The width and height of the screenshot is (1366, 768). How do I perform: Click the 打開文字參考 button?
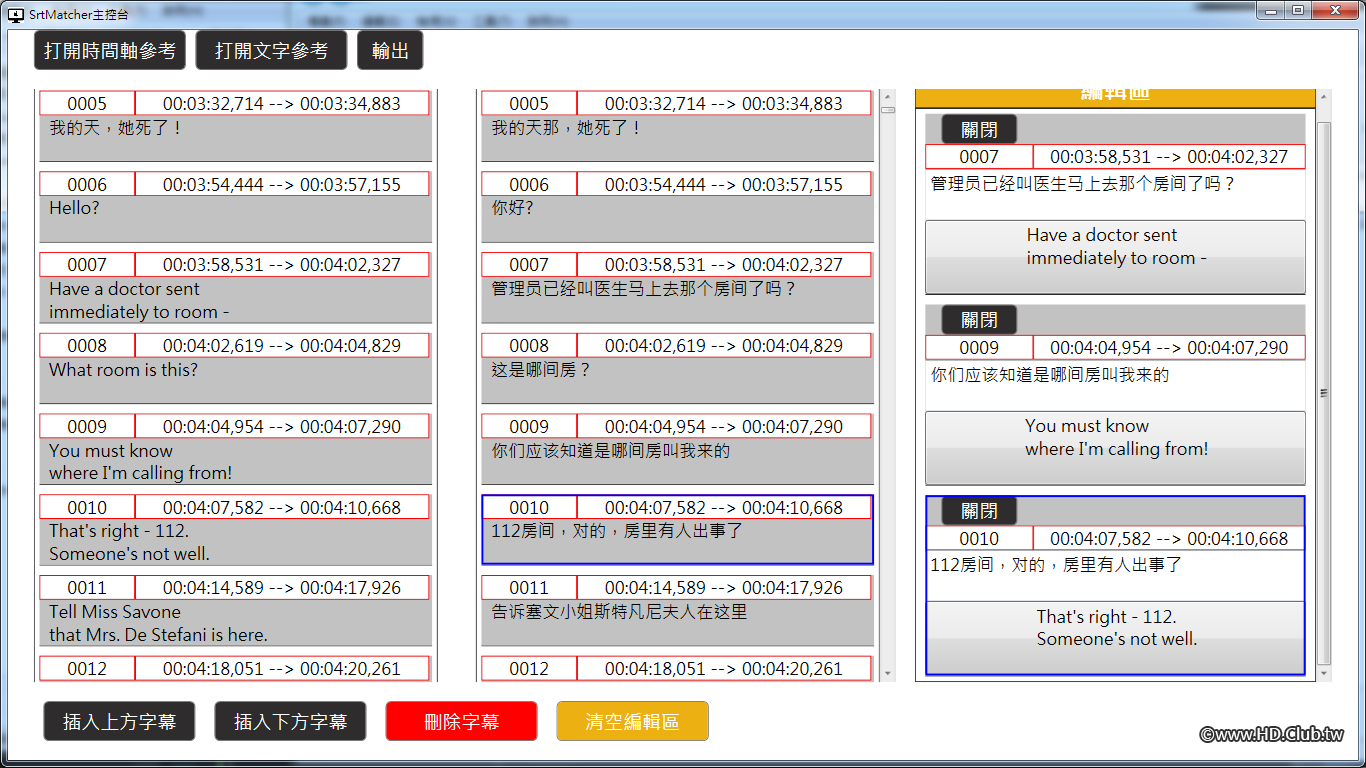point(271,50)
